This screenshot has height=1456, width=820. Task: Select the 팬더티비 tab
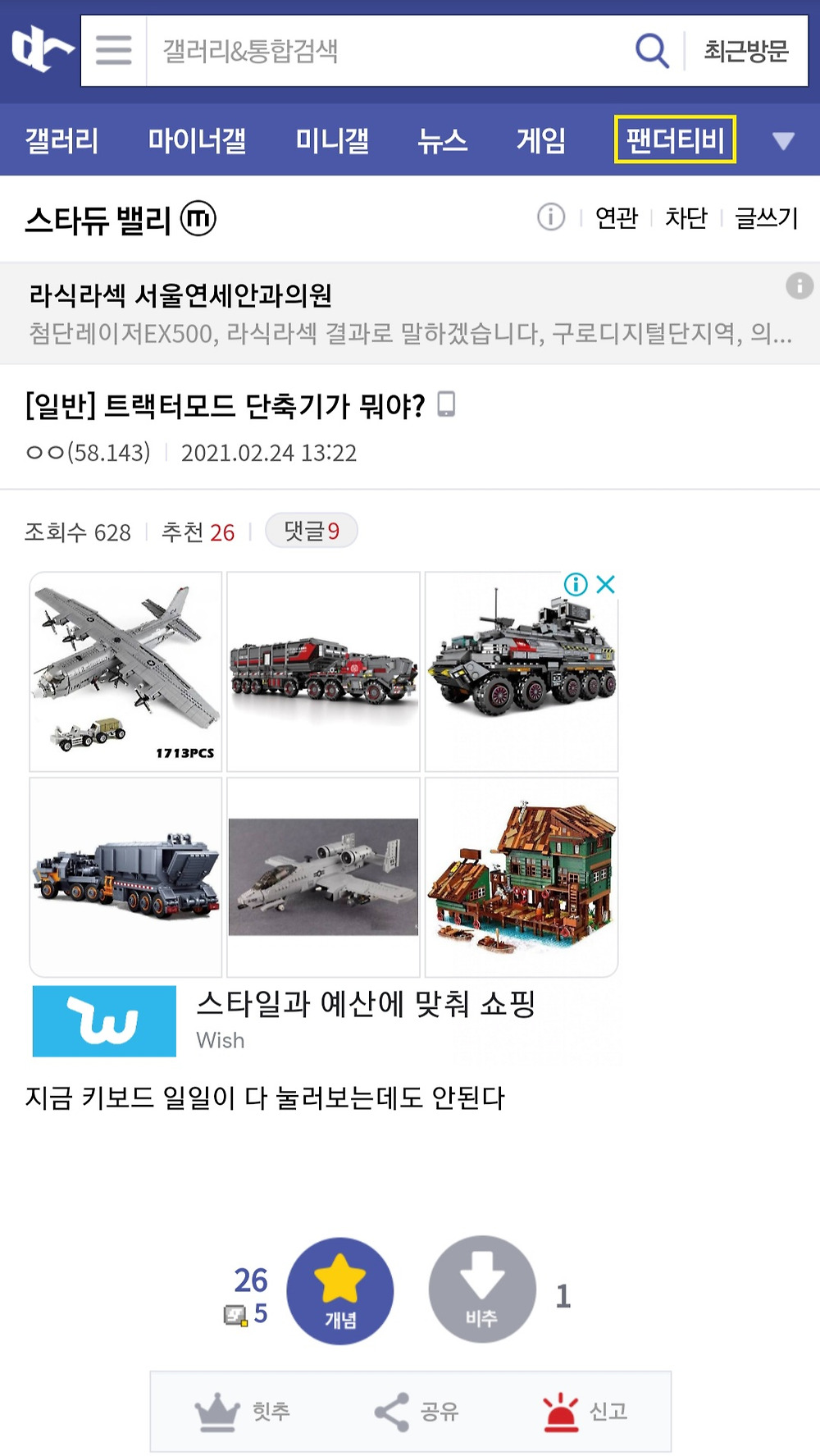click(x=675, y=139)
